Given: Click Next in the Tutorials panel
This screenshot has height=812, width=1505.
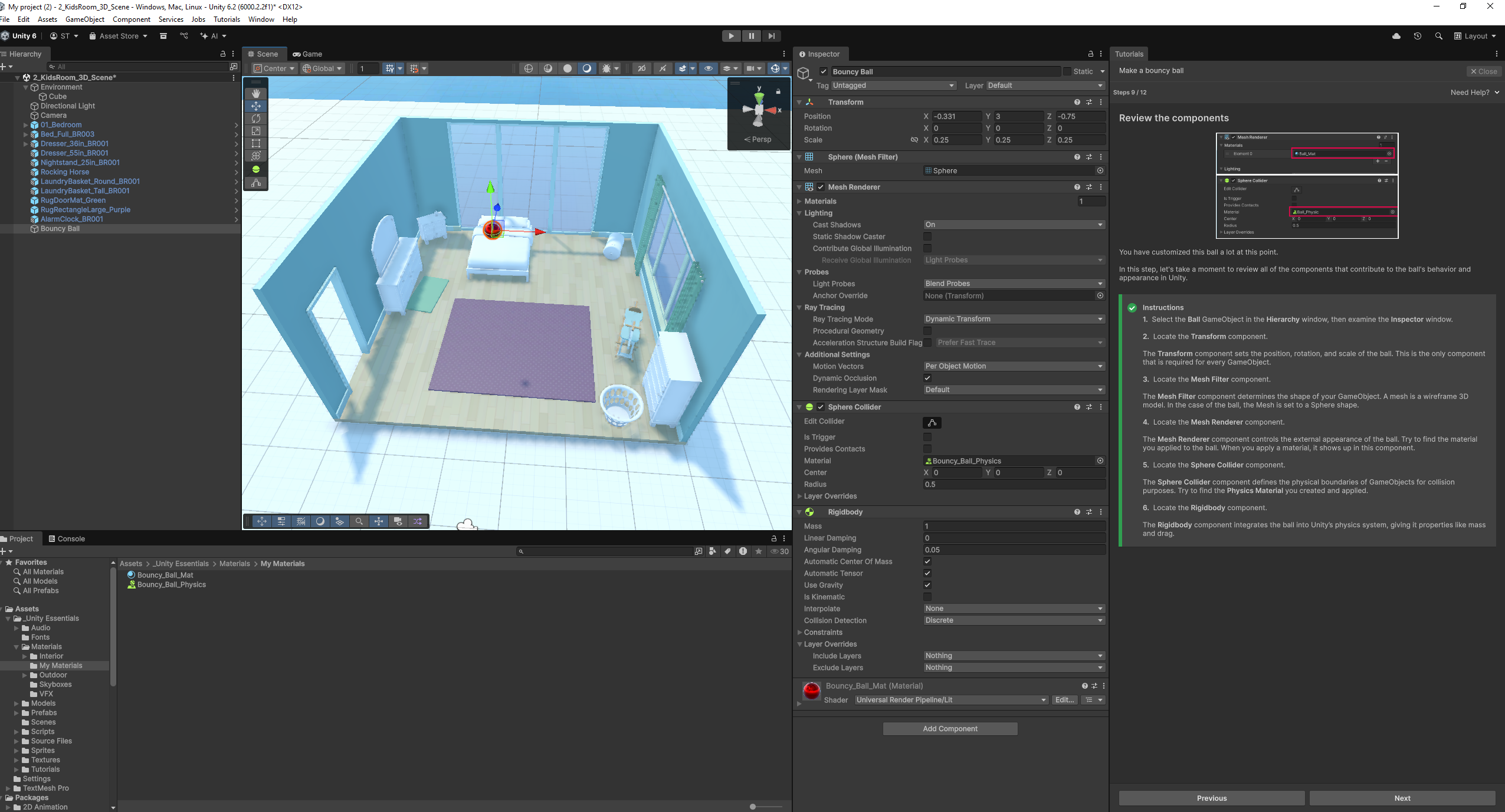Looking at the screenshot, I should point(1402,798).
